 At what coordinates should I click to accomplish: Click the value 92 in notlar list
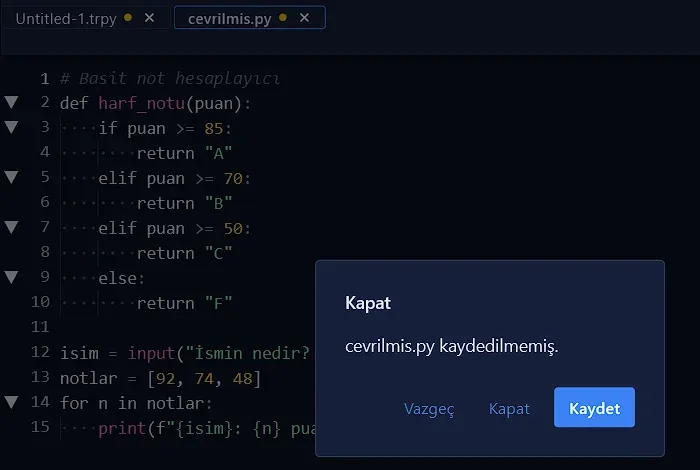pos(166,378)
